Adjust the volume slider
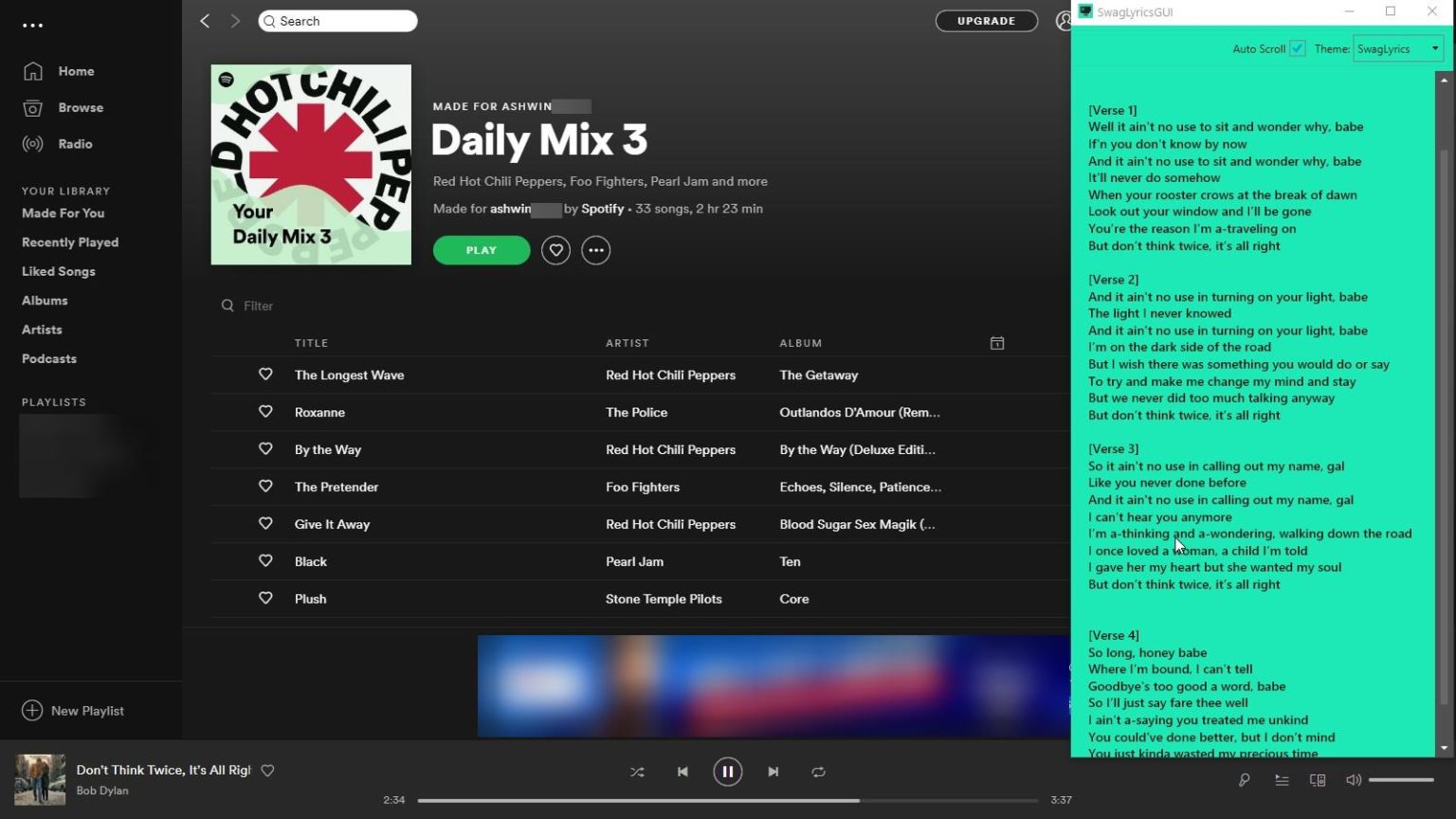 coord(1401,780)
